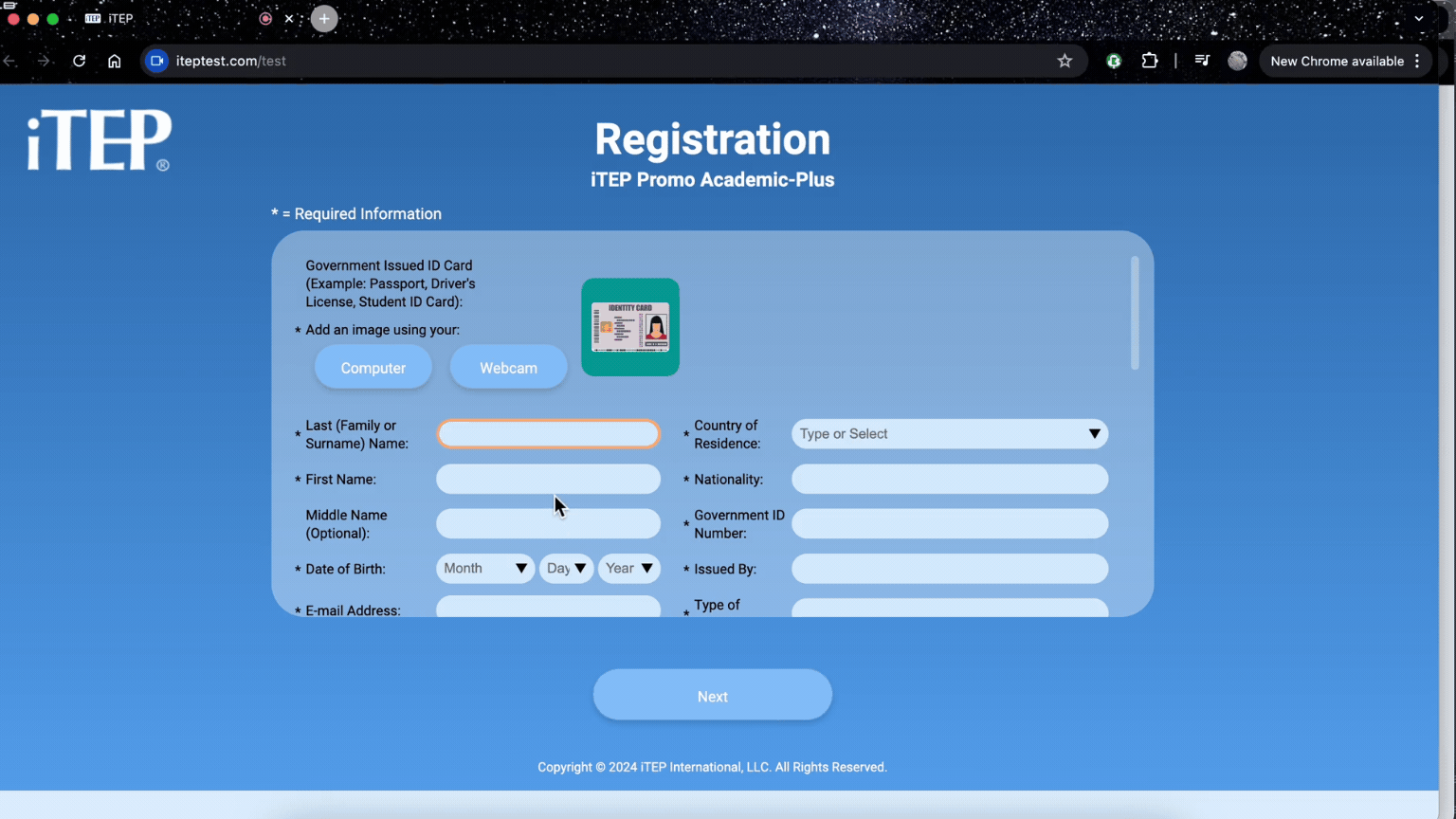Click the iTEP logo

[99, 140]
